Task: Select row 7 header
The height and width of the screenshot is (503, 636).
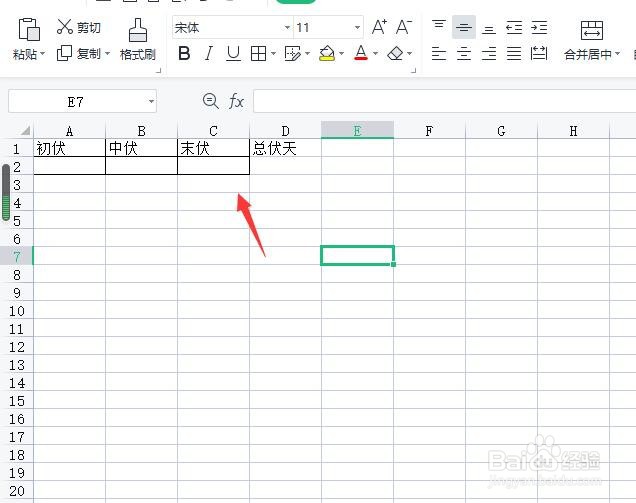Action: [17, 256]
